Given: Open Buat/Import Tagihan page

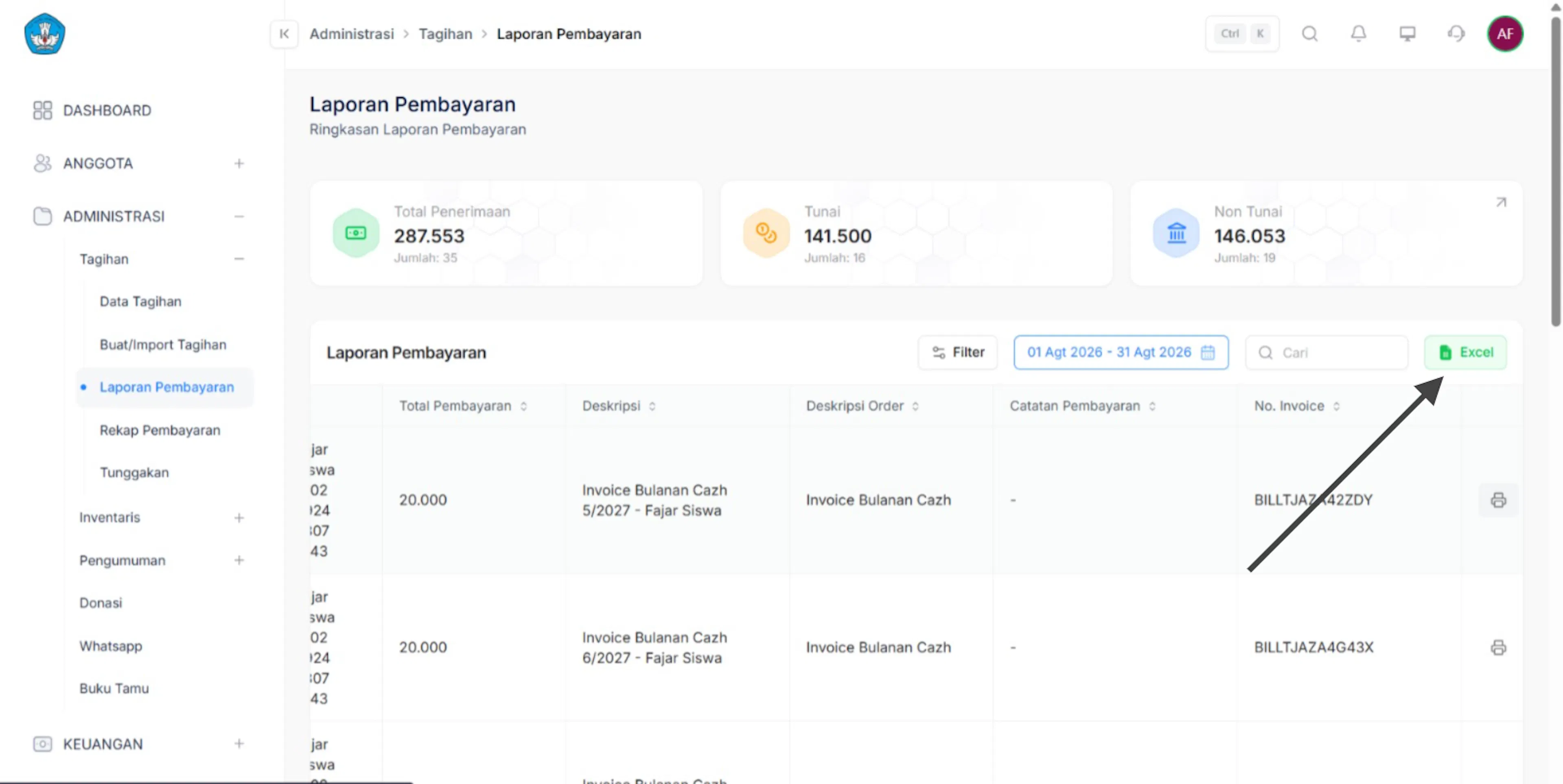Looking at the screenshot, I should tap(163, 345).
